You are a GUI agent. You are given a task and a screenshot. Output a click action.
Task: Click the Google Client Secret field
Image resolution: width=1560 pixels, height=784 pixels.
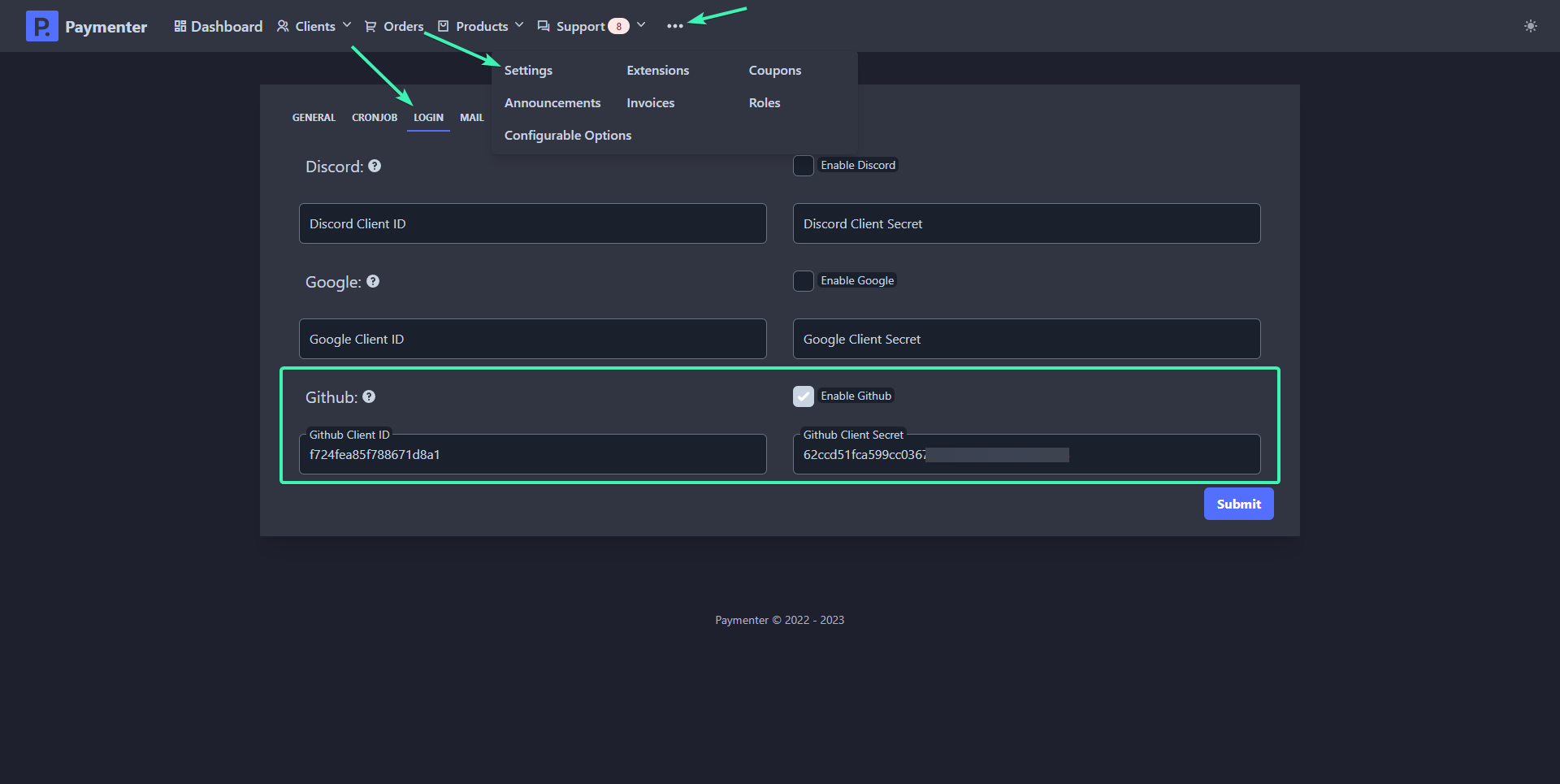click(x=1027, y=339)
